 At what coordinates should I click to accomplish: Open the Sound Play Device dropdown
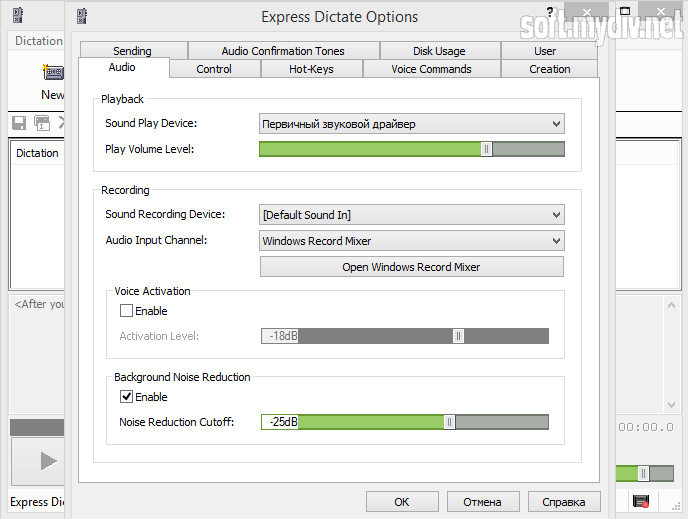pyautogui.click(x=412, y=124)
